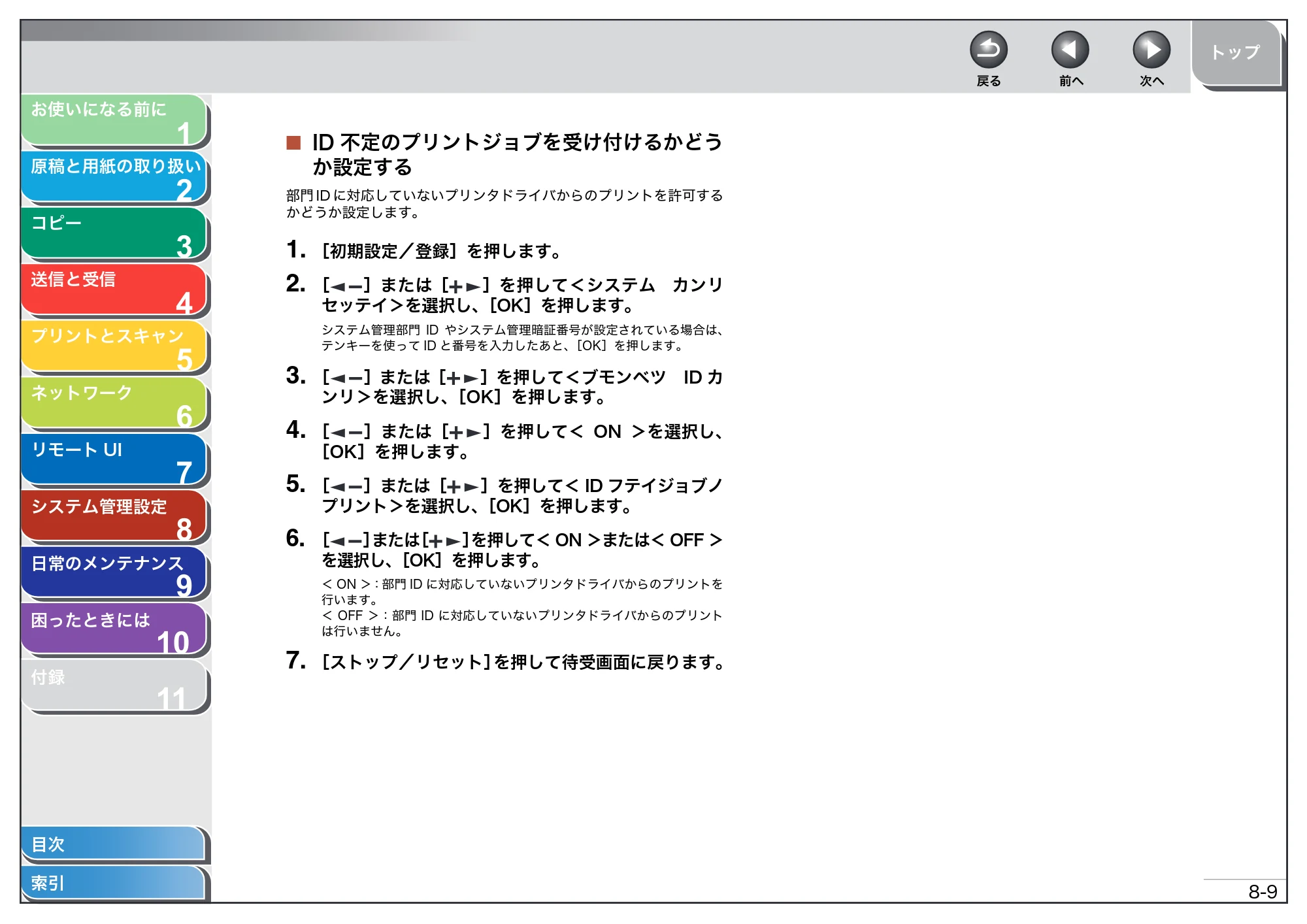
Task: Open the トップ tab
Action: coord(1236,53)
